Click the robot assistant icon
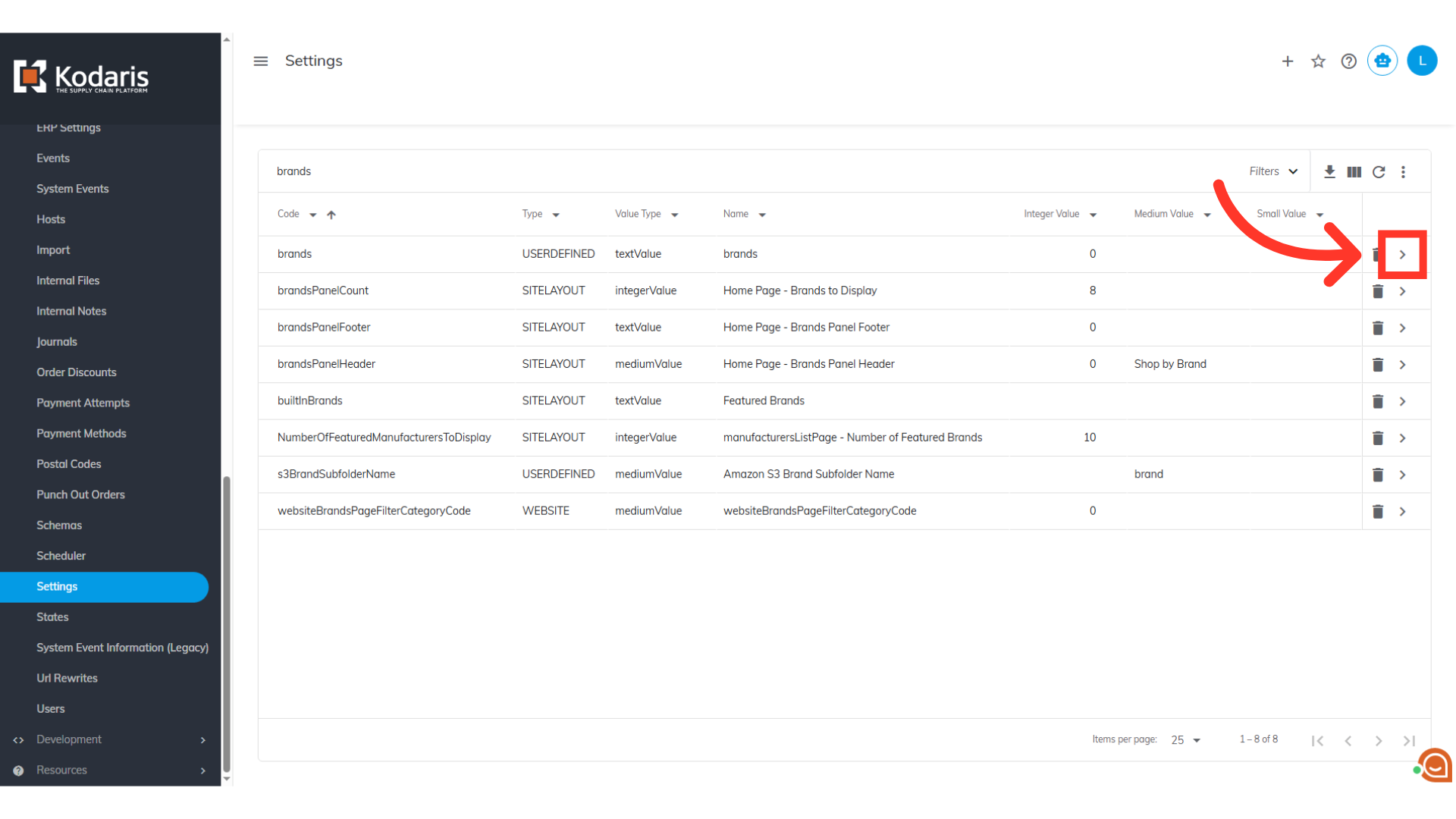Viewport: 1456px width, 819px height. pyautogui.click(x=1382, y=61)
